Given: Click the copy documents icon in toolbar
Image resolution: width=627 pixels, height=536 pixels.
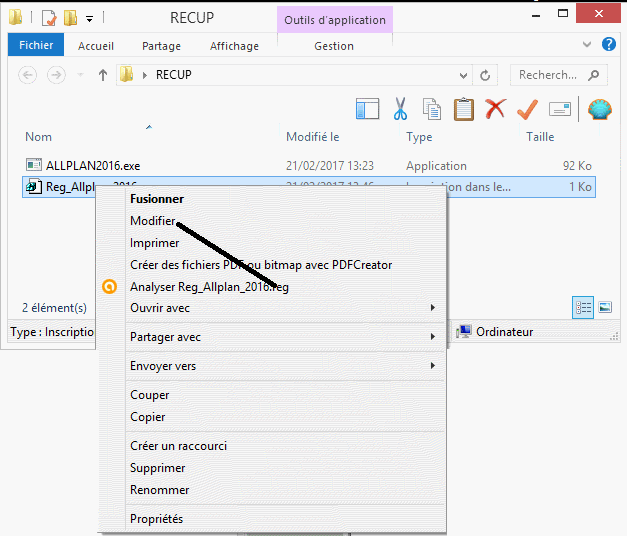Looking at the screenshot, I should (432, 108).
